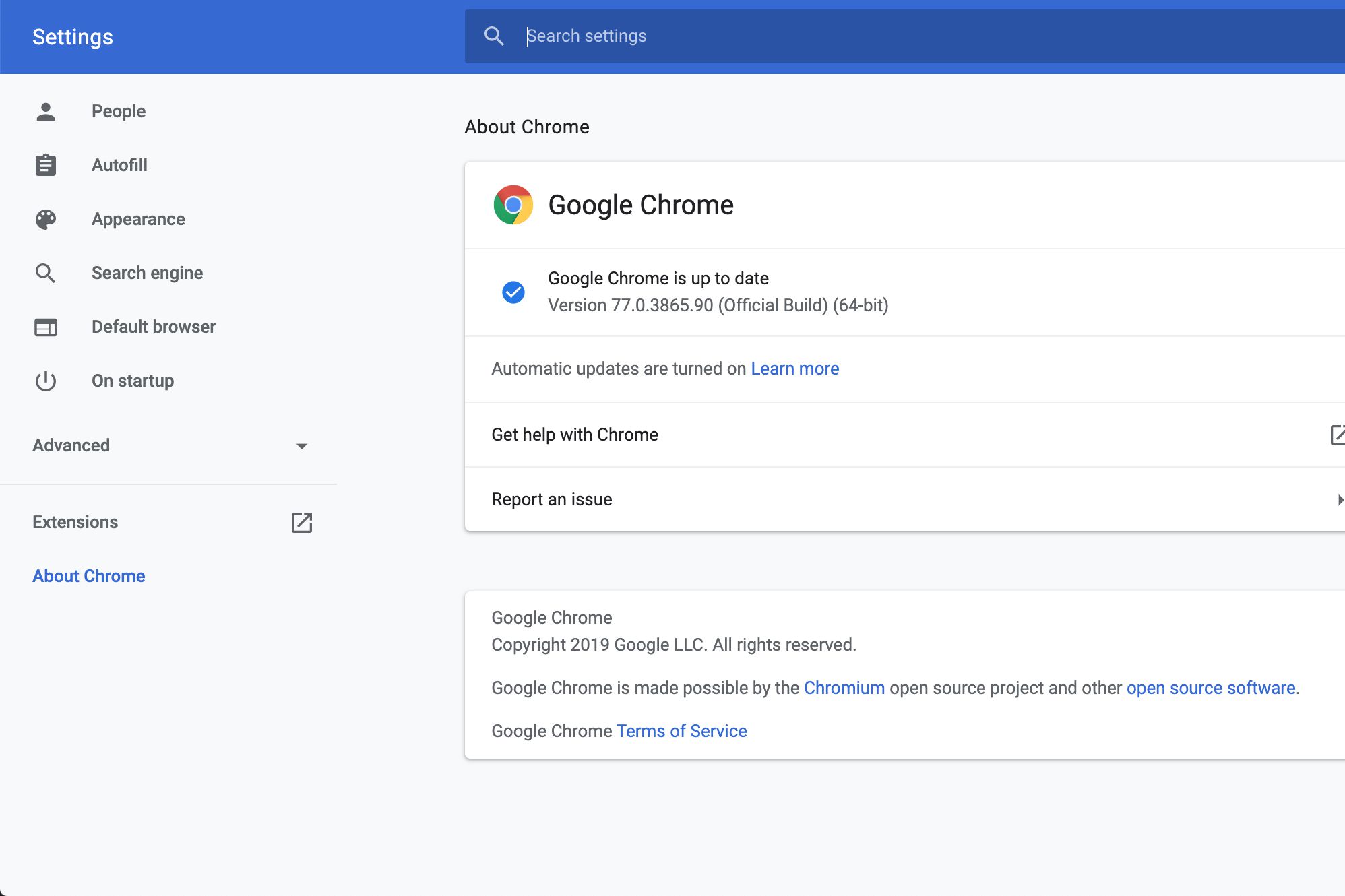Click the Copyright 2019 Google LLC text
The width and height of the screenshot is (1345, 896).
674,645
